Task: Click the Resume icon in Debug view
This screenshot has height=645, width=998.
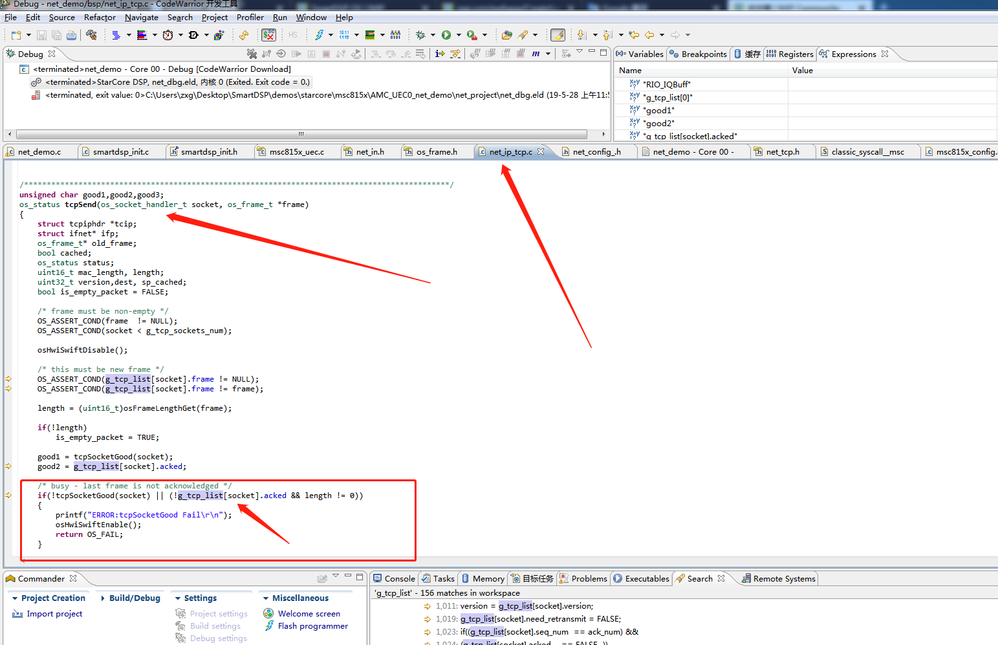Action: [x=296, y=54]
